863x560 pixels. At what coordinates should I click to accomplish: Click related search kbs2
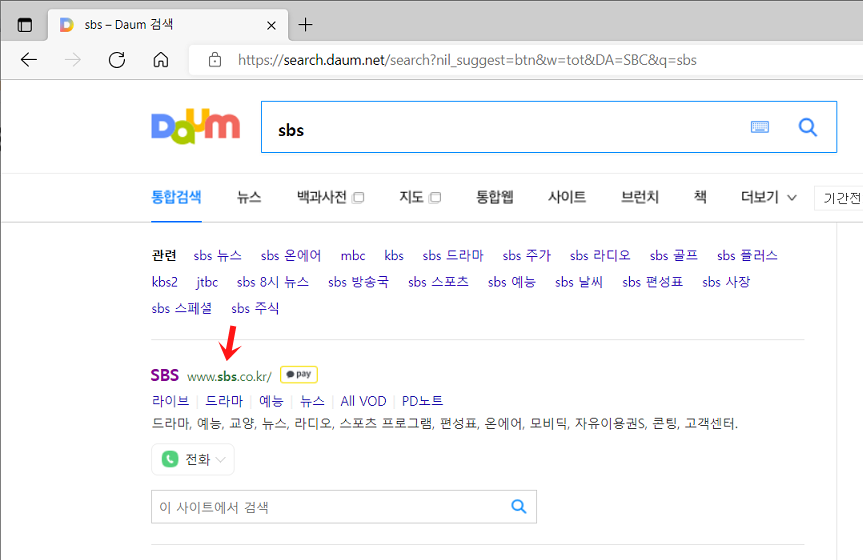click(x=165, y=282)
